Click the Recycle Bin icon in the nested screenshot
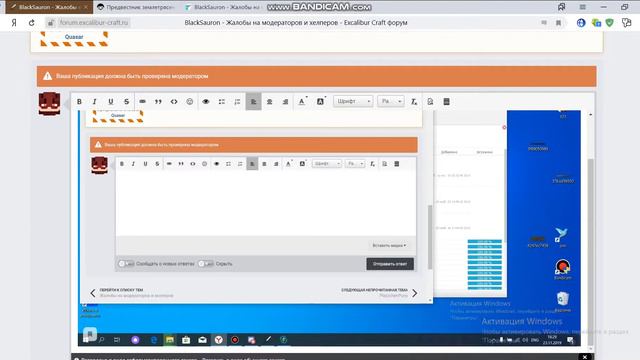Screen dimensions: 640x360 [562, 301]
